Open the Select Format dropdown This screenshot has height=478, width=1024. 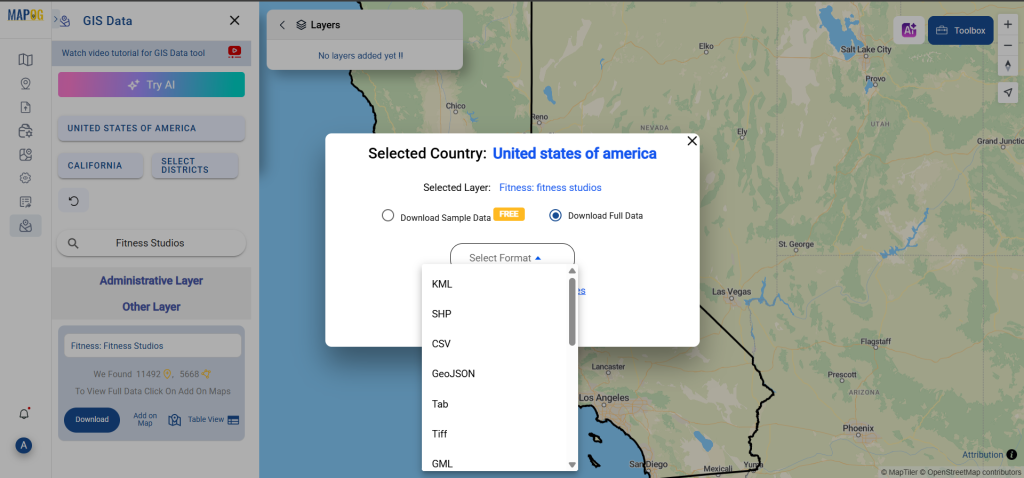(x=512, y=258)
